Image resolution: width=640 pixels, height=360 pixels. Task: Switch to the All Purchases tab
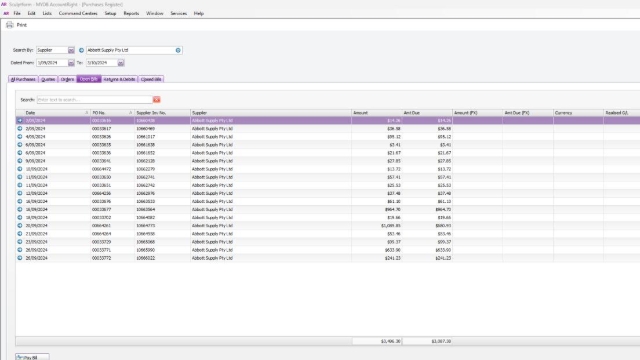click(x=23, y=79)
